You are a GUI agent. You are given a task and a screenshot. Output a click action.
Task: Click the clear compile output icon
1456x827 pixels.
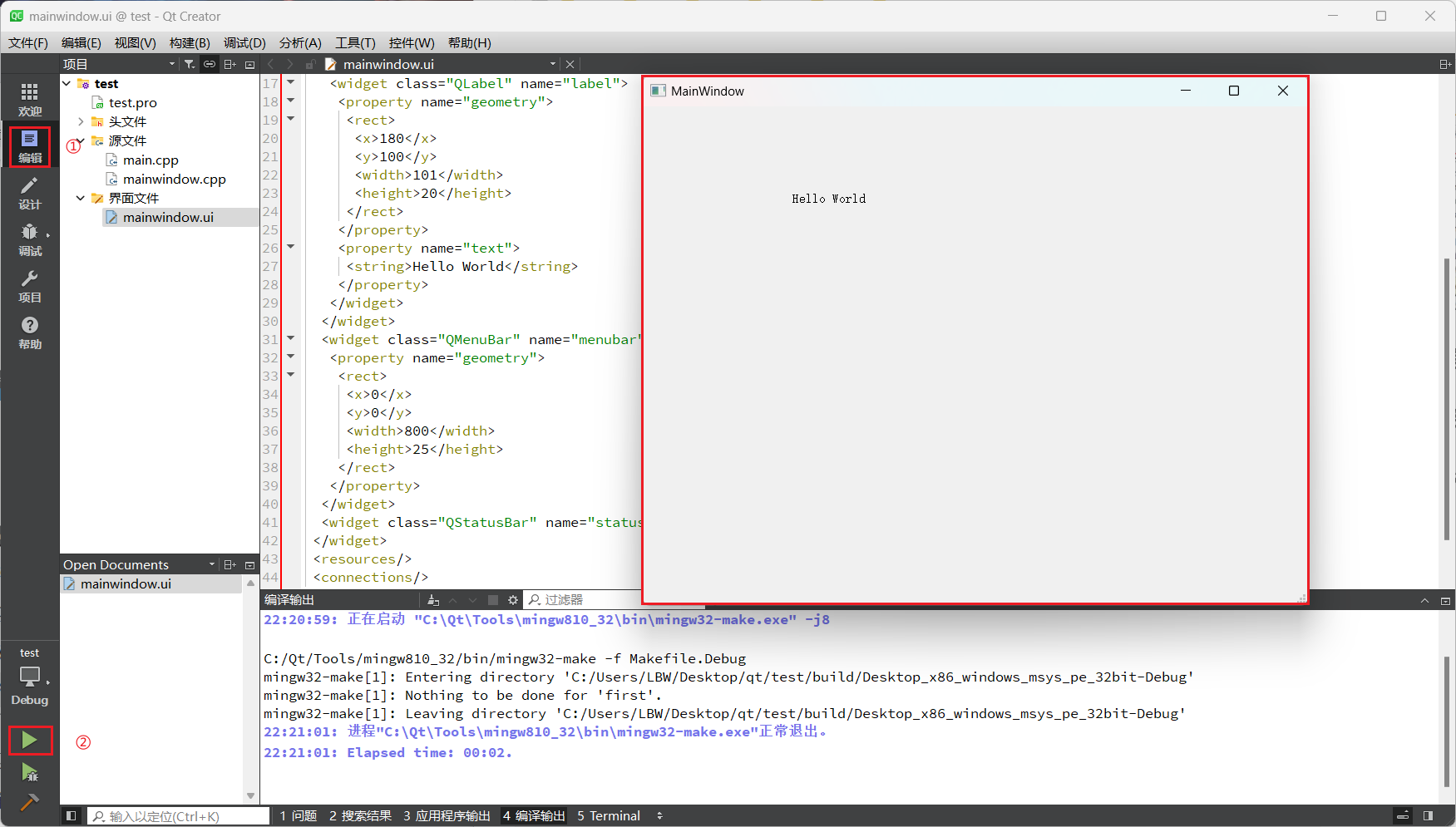pos(433,600)
